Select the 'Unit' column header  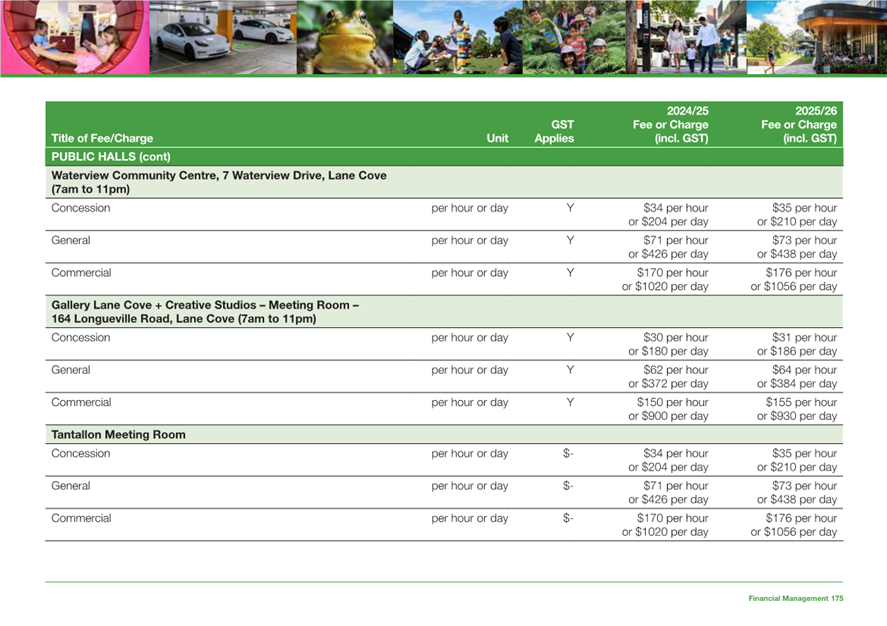tap(497, 138)
